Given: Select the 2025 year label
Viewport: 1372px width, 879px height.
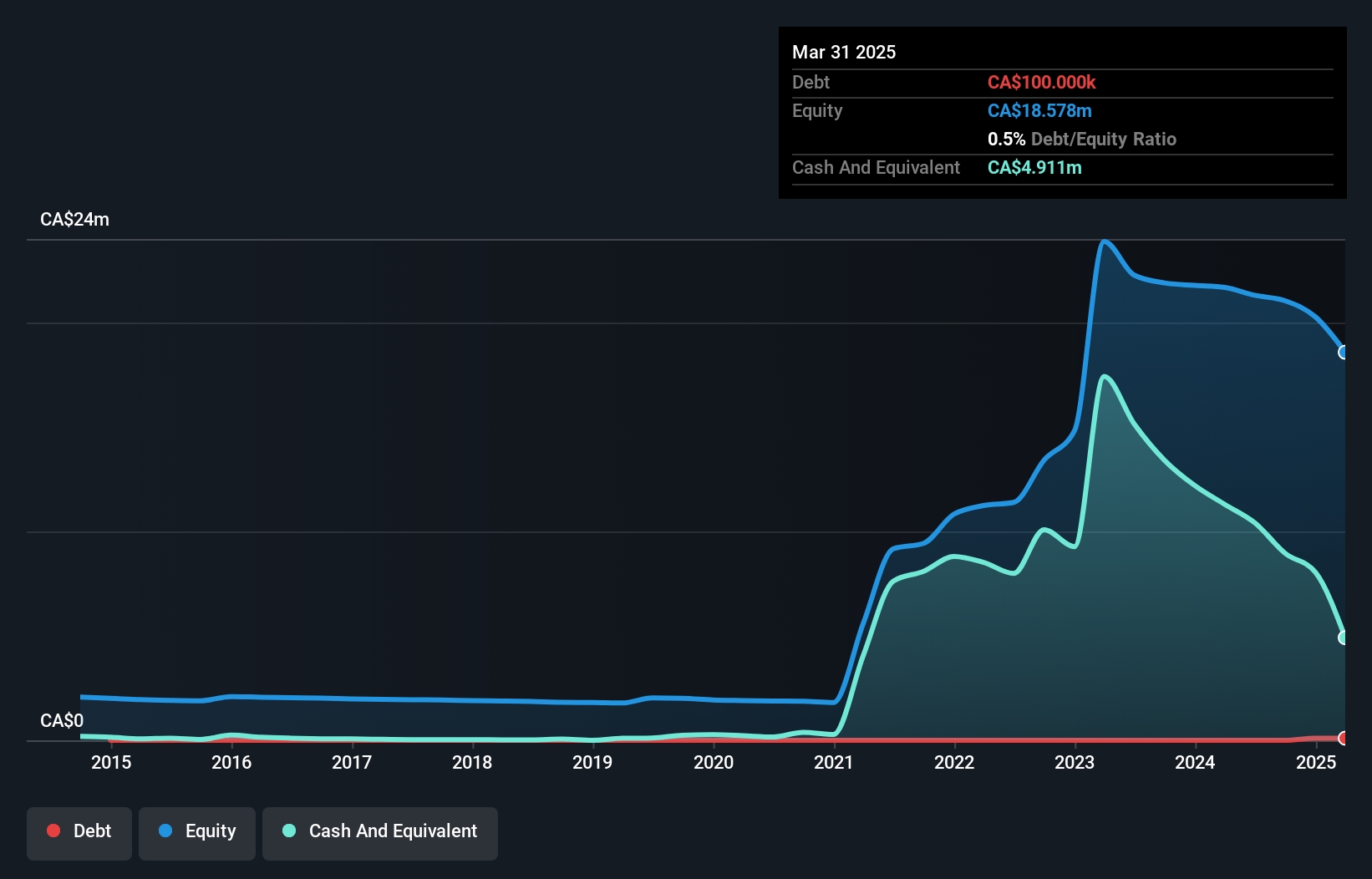Looking at the screenshot, I should coord(1317,762).
